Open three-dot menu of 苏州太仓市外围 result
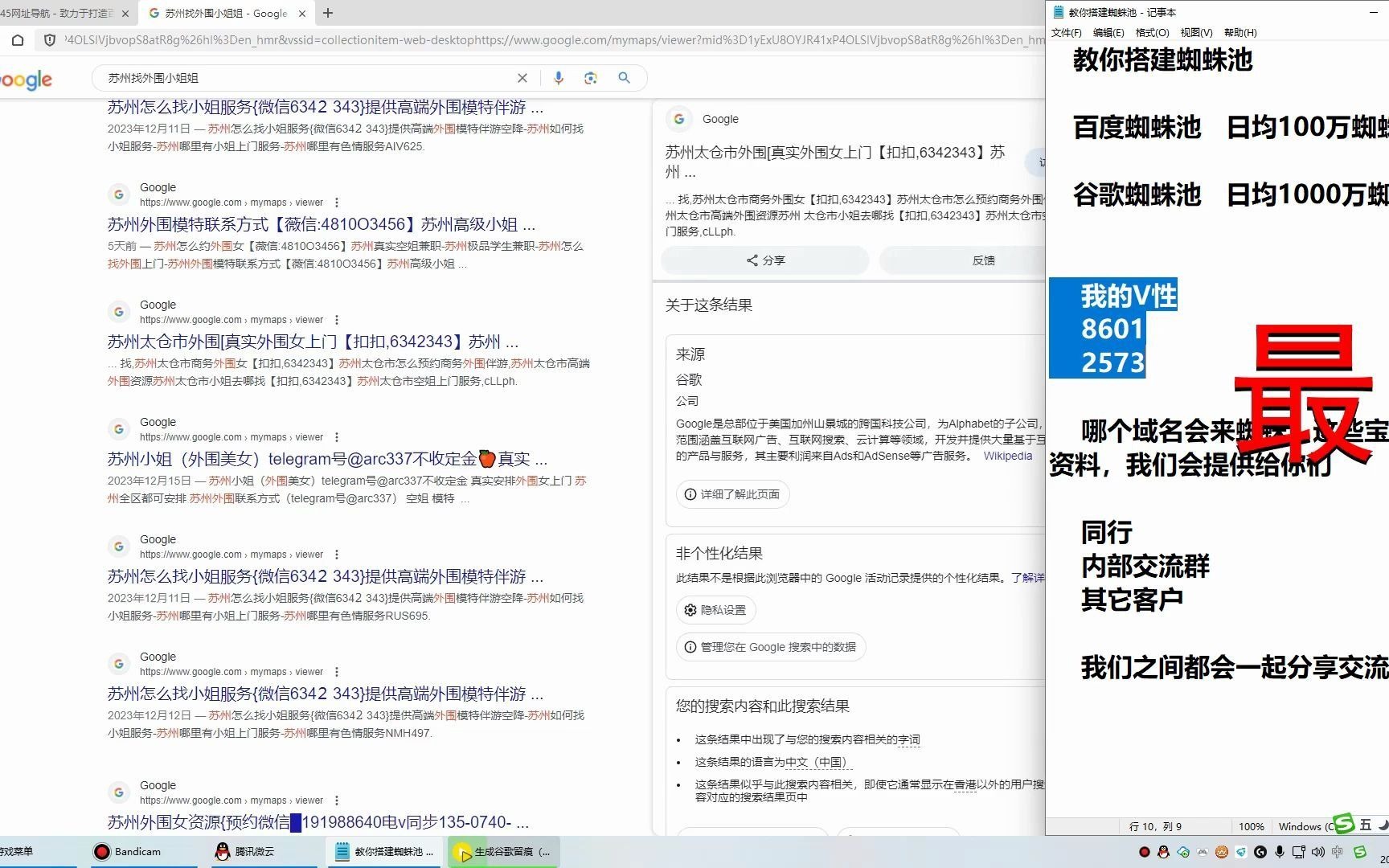Image resolution: width=1389 pixels, height=868 pixels. [x=337, y=320]
